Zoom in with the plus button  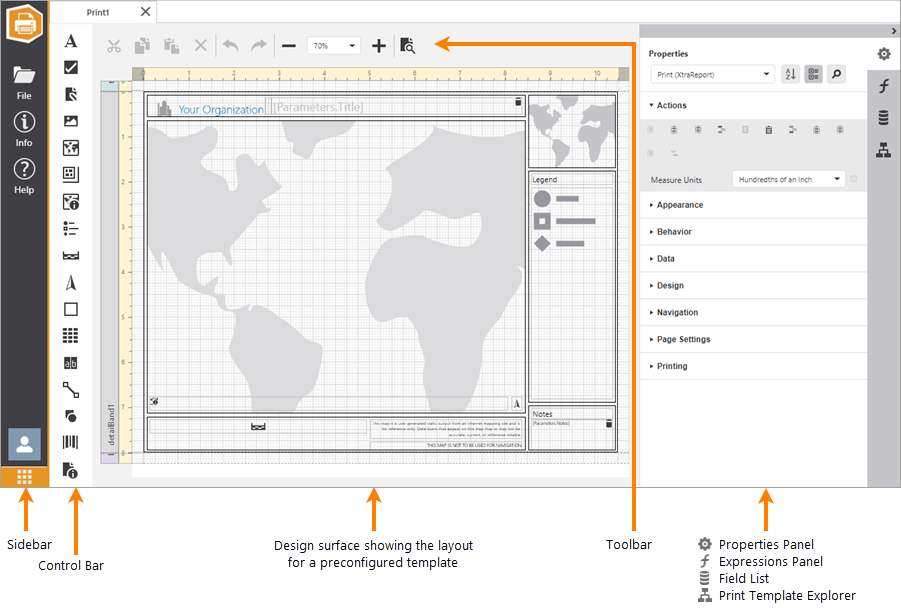tap(379, 45)
